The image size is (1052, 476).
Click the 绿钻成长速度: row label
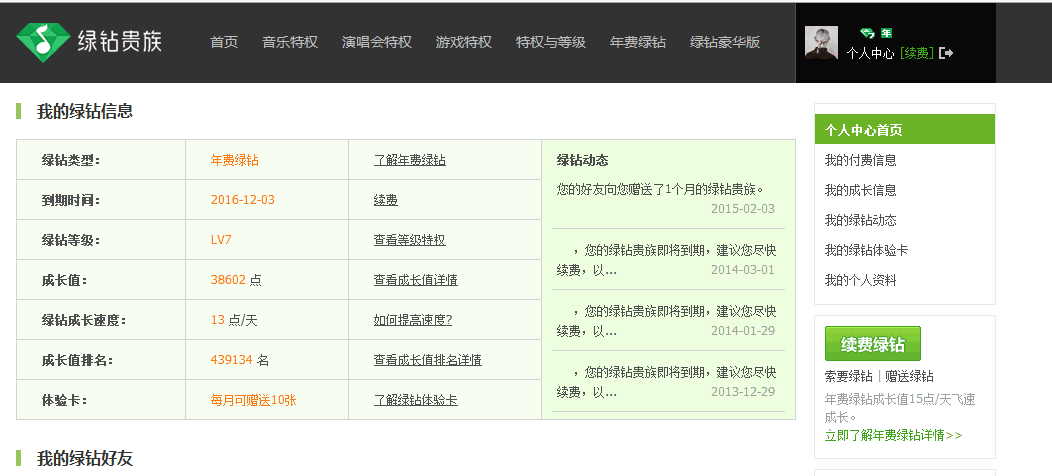[84, 320]
